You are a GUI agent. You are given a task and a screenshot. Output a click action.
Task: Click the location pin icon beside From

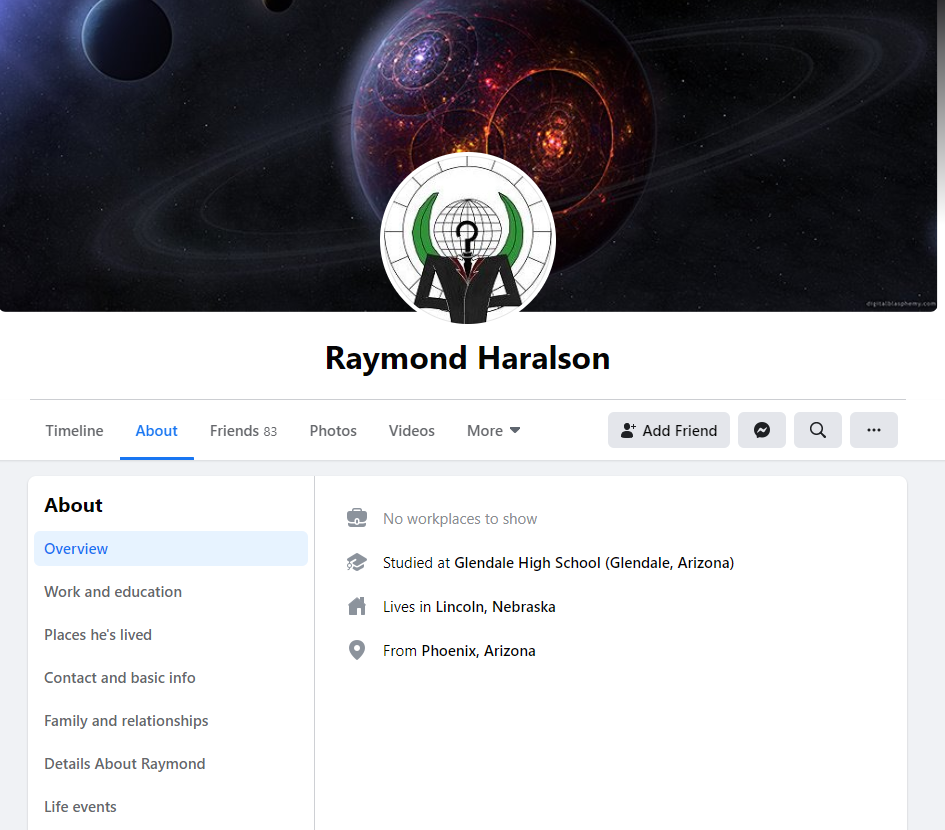(357, 650)
